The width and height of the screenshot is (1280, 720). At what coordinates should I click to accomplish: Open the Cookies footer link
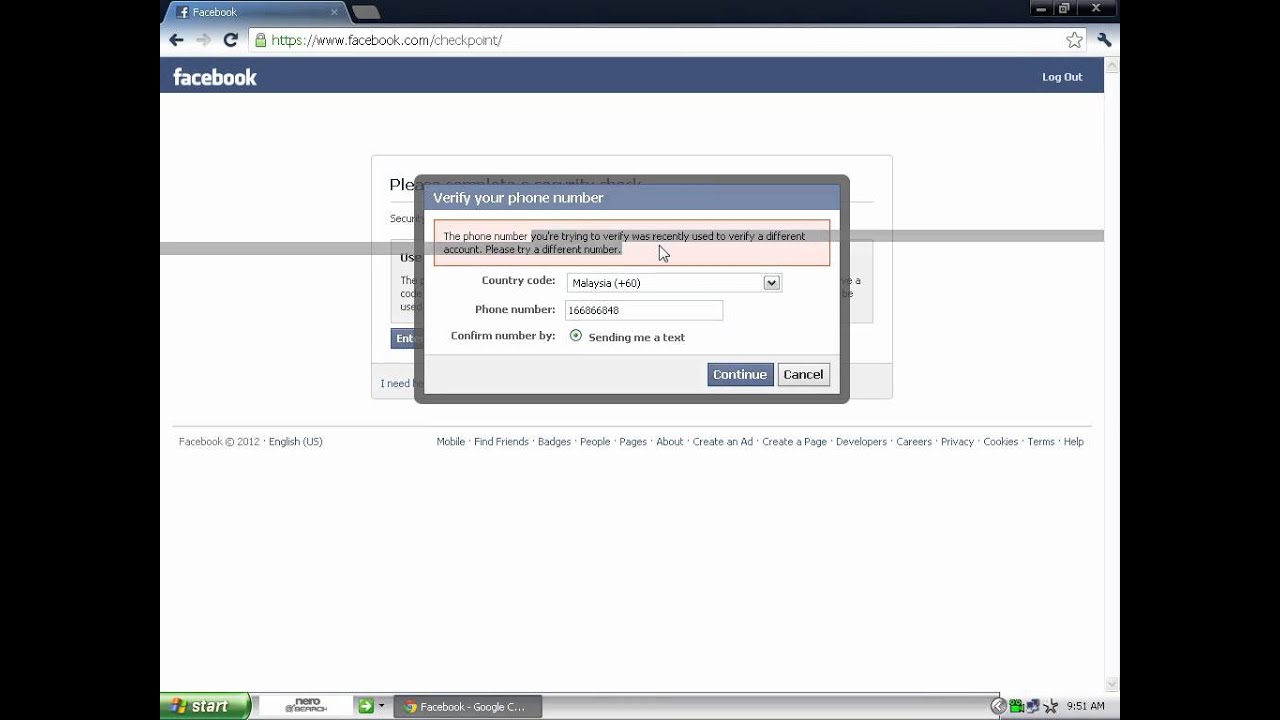[x=1000, y=441]
